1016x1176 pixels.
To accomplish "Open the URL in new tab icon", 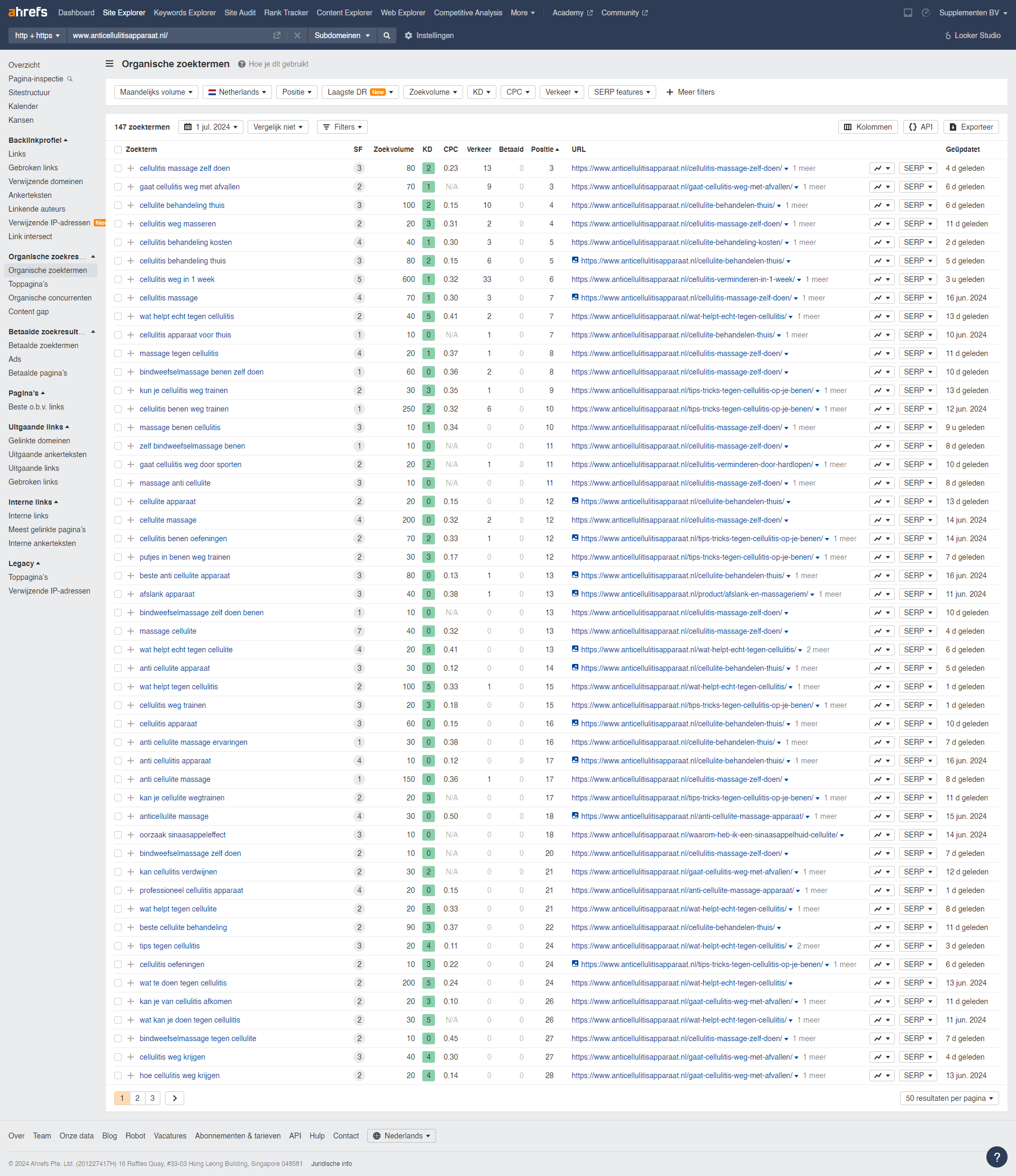I will pos(276,35).
